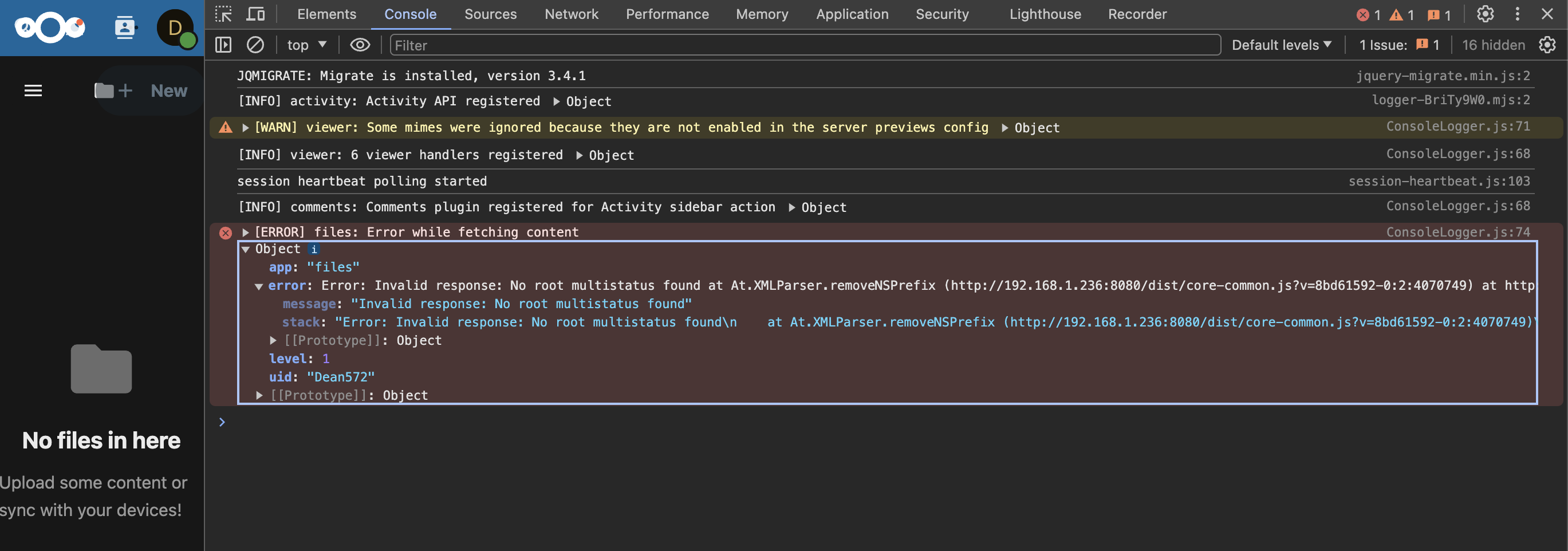This screenshot has height=551, width=1568.
Task: Show the console sidebar
Action: tap(223, 45)
